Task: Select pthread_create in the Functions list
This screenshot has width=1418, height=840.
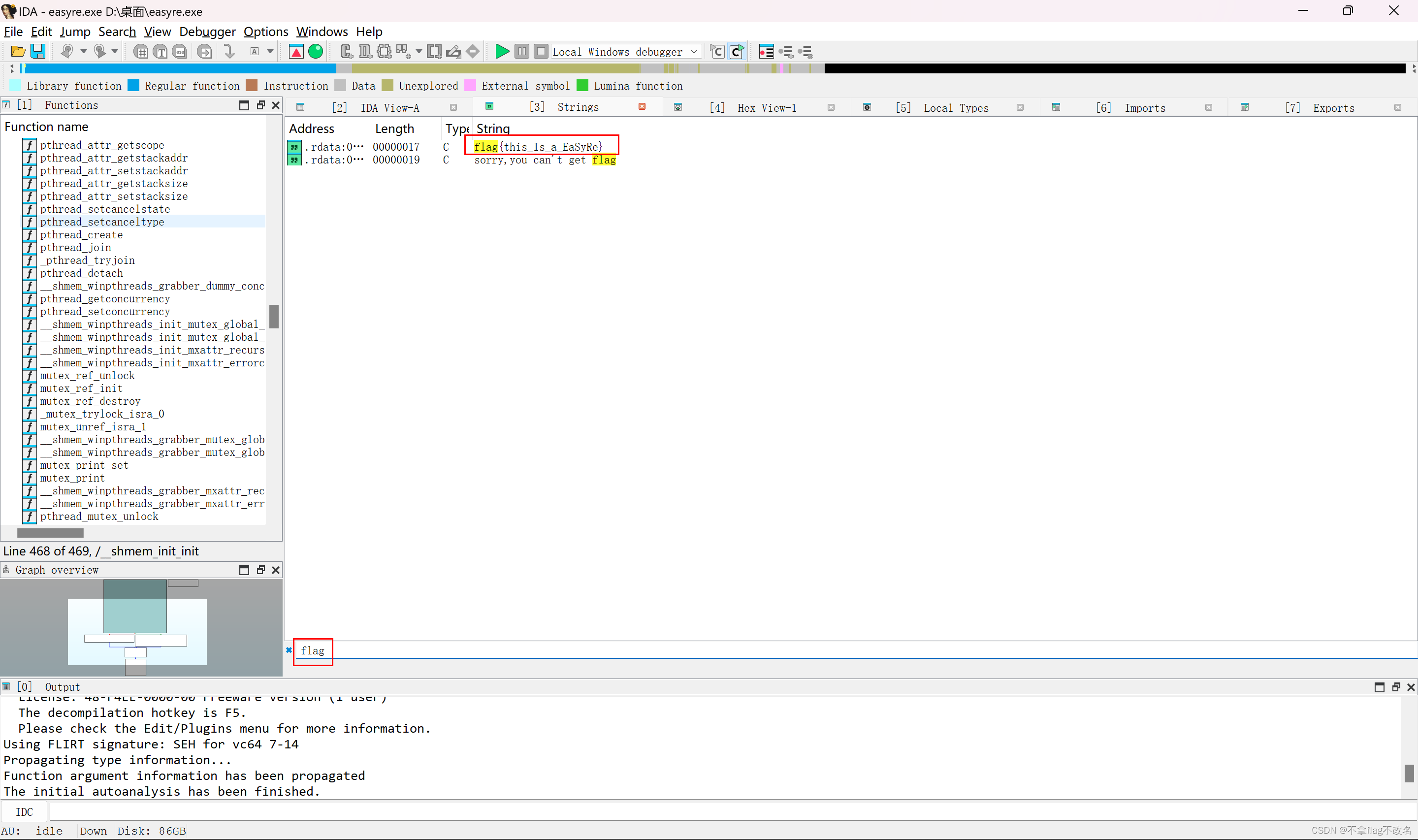Action: tap(81, 234)
